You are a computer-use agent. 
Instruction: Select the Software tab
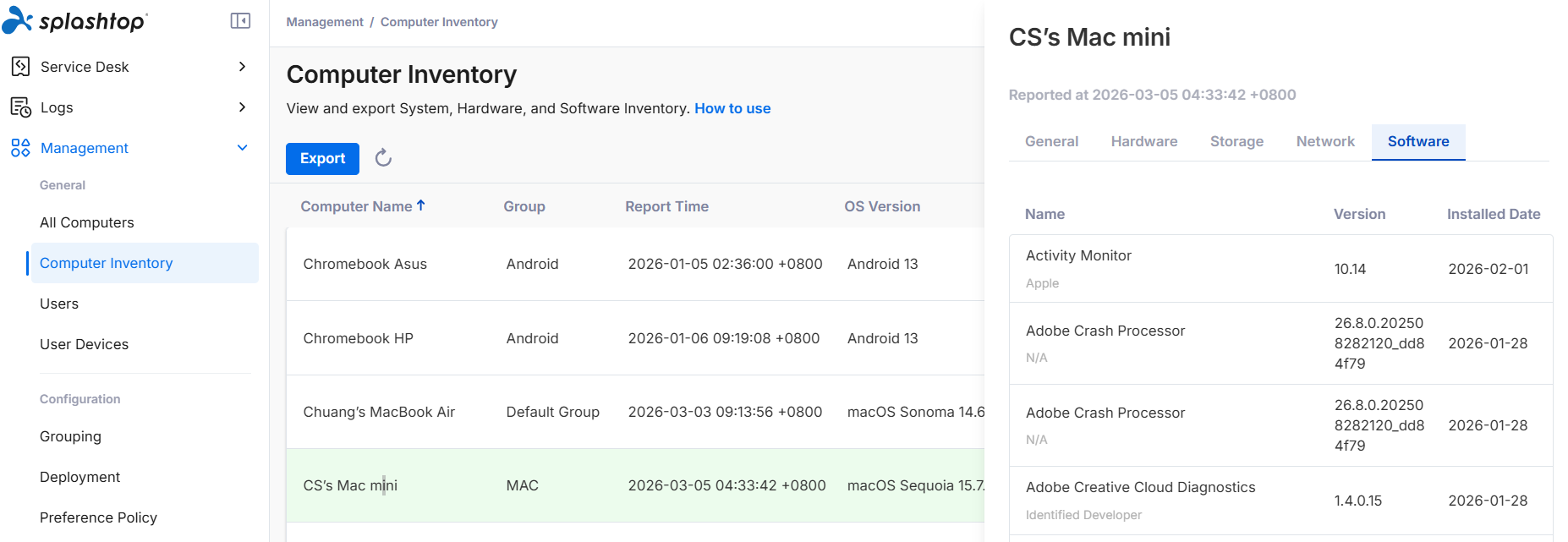1418,141
